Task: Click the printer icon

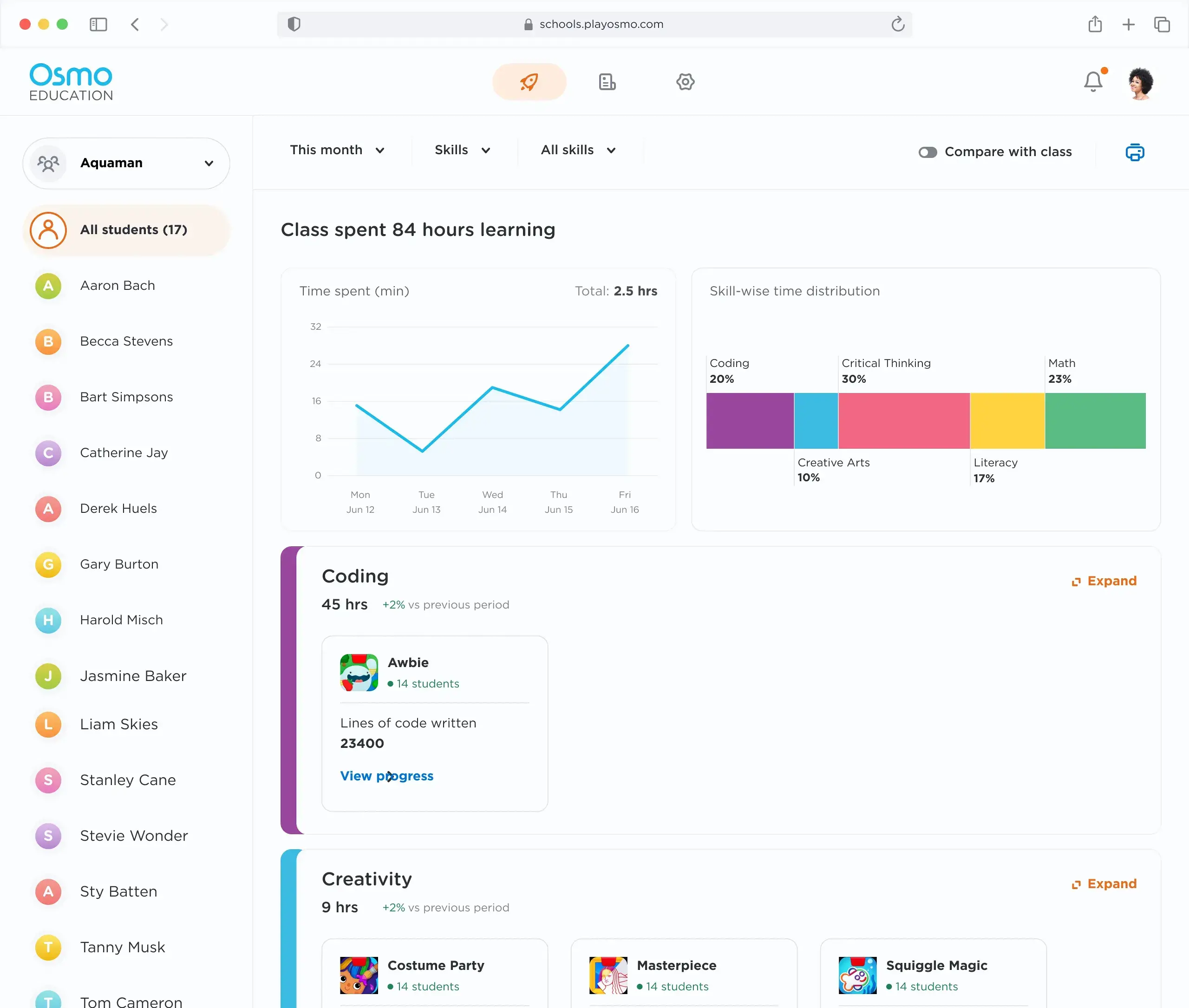Action: point(1135,152)
